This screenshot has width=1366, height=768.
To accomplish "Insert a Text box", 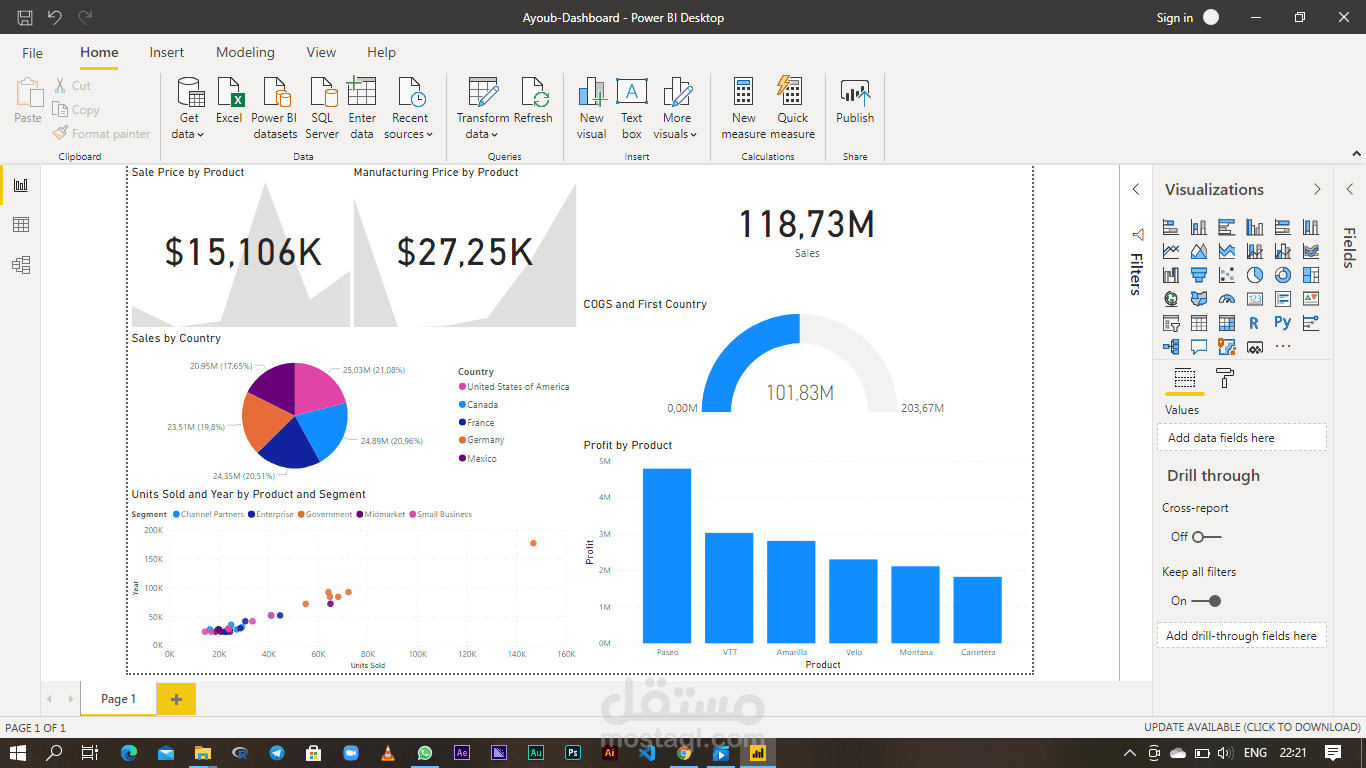I will tap(631, 109).
